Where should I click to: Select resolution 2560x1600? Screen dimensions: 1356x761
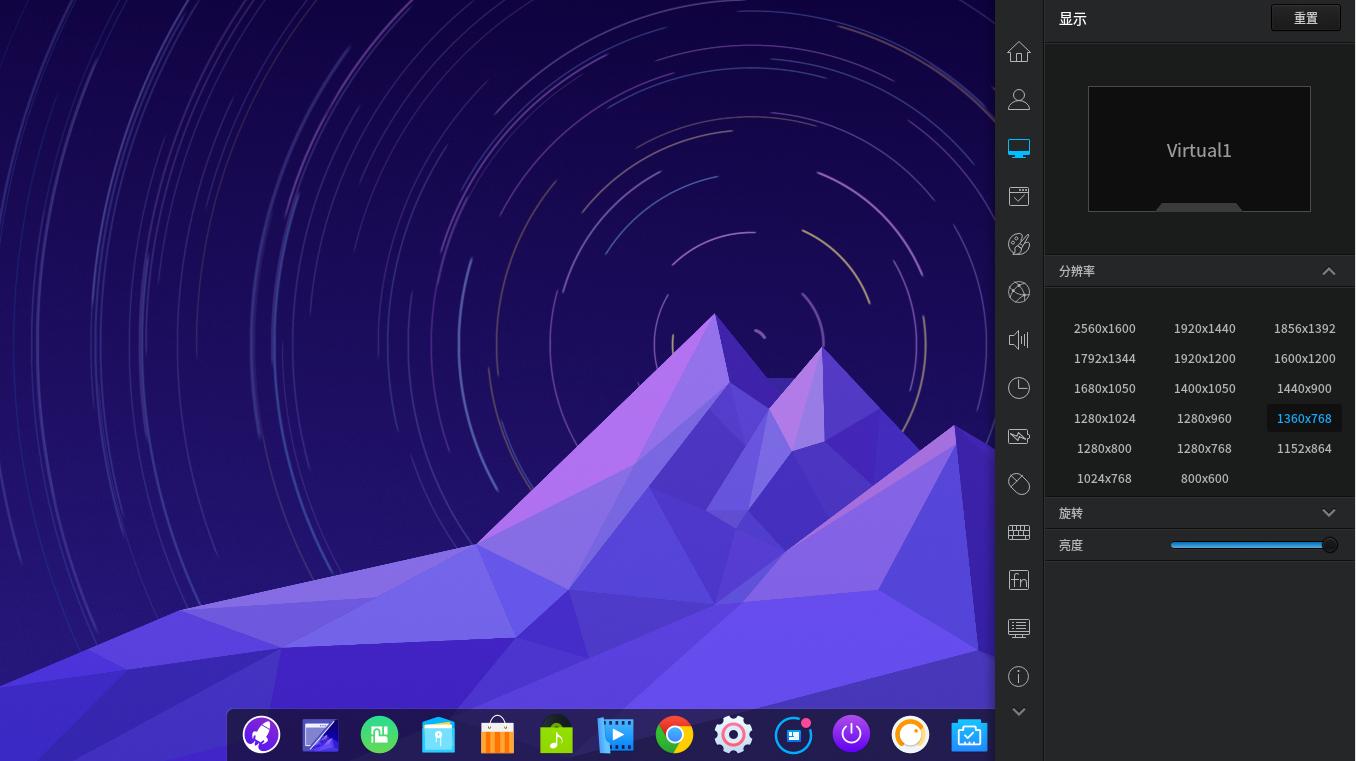1104,328
